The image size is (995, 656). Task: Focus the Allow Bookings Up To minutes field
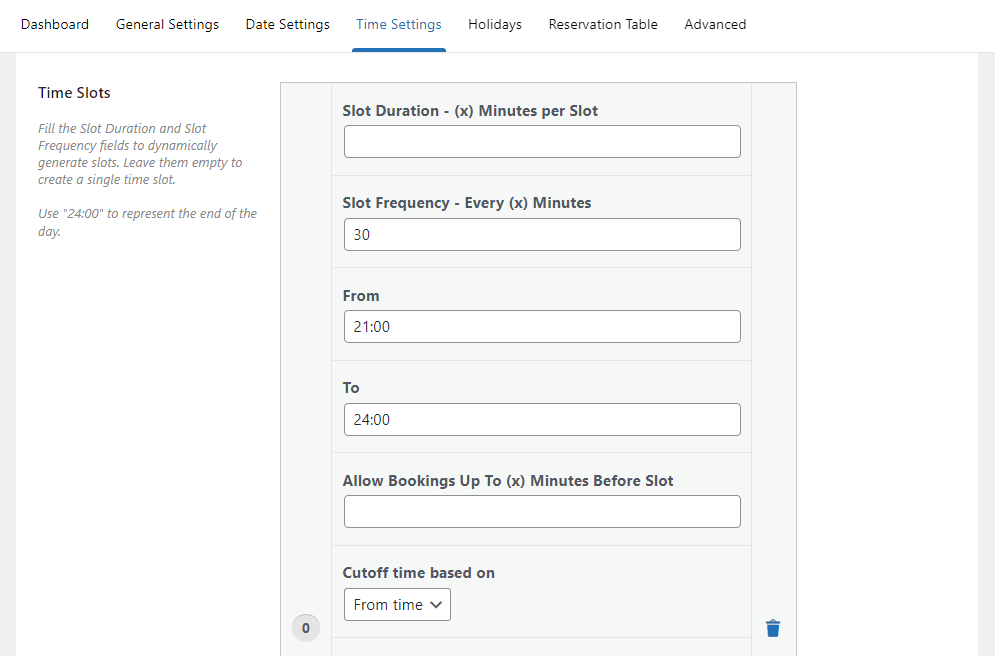(x=542, y=511)
